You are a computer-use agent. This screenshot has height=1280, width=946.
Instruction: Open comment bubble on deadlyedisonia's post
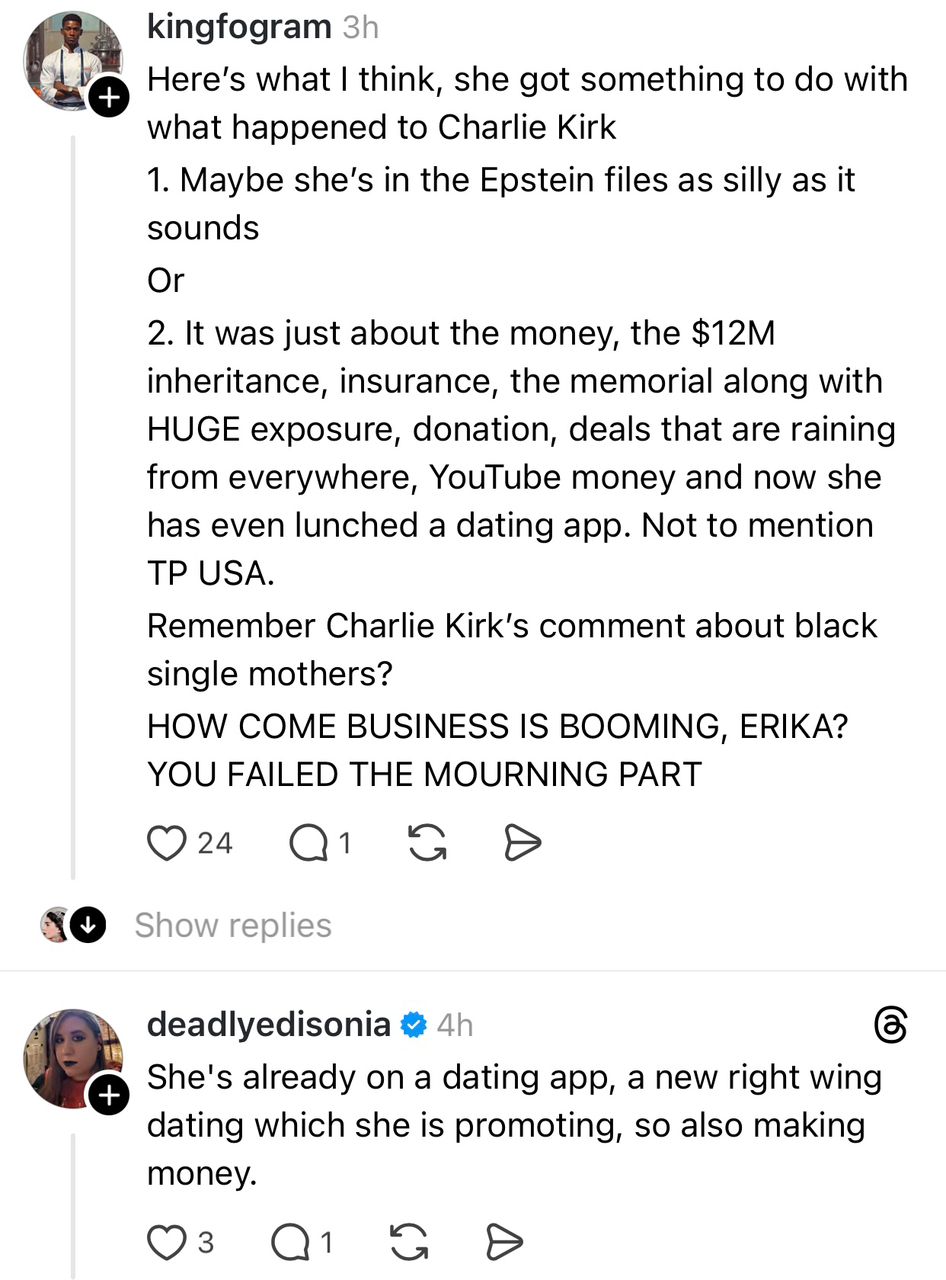pyautogui.click(x=289, y=1242)
